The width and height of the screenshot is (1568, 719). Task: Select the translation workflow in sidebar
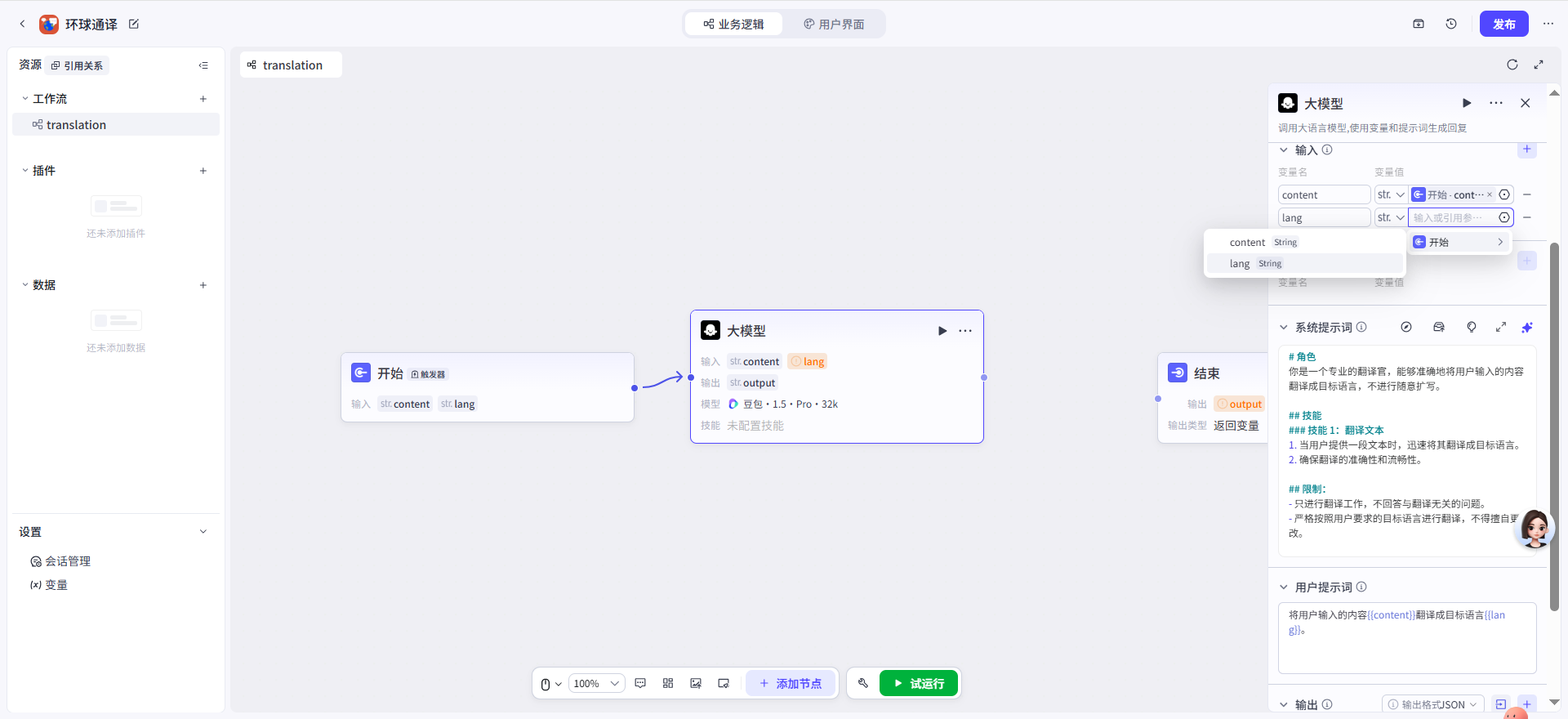(116, 124)
